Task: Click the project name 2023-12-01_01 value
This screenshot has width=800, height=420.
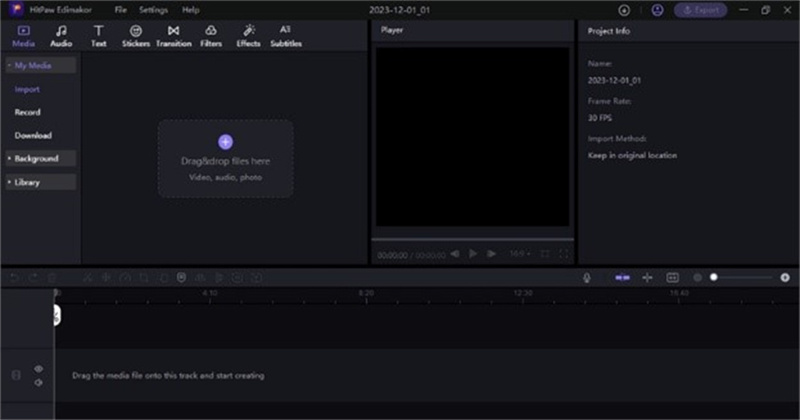Action: click(x=614, y=80)
